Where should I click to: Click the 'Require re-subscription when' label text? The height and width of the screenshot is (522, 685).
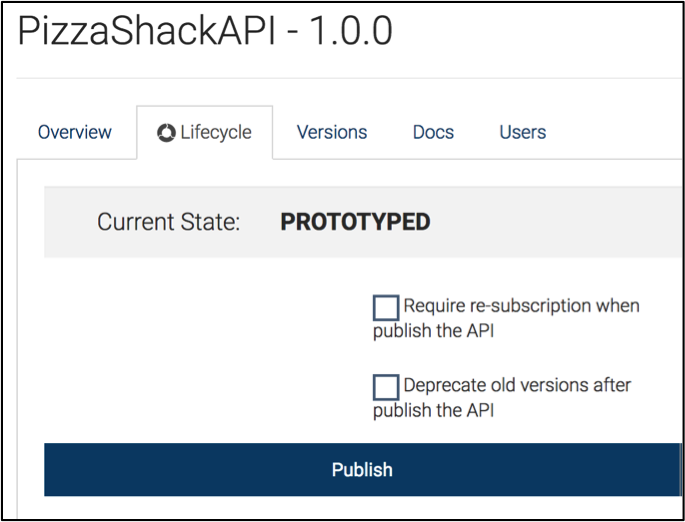tap(521, 305)
